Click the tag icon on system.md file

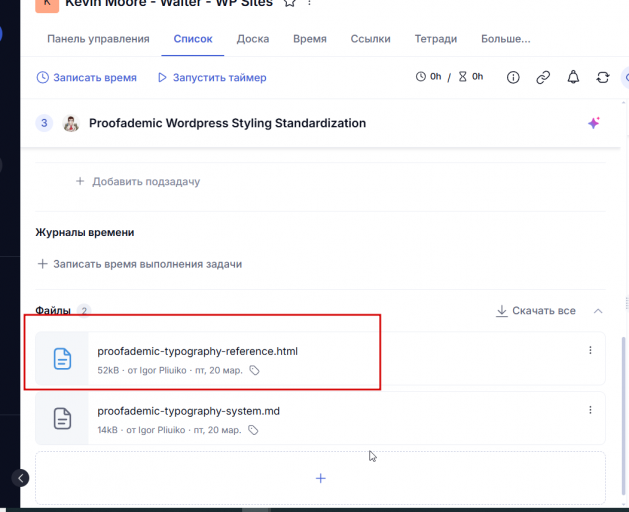click(x=253, y=430)
